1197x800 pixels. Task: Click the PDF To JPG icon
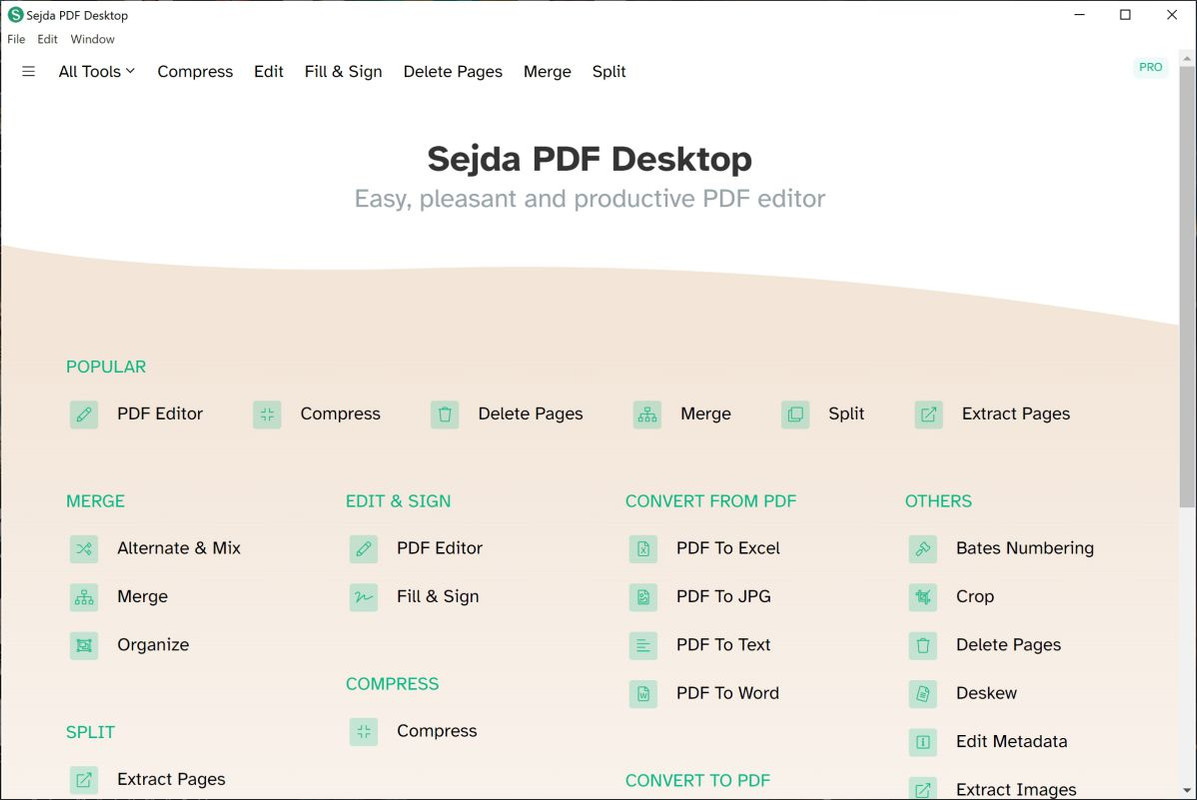tap(643, 598)
